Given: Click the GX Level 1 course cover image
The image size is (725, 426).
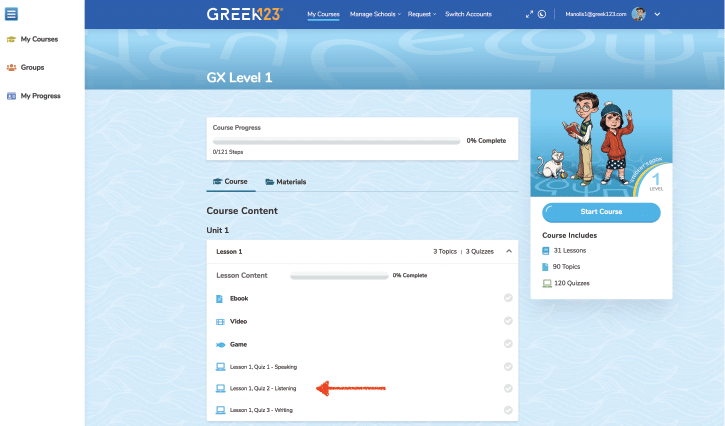Looking at the screenshot, I should [601, 143].
